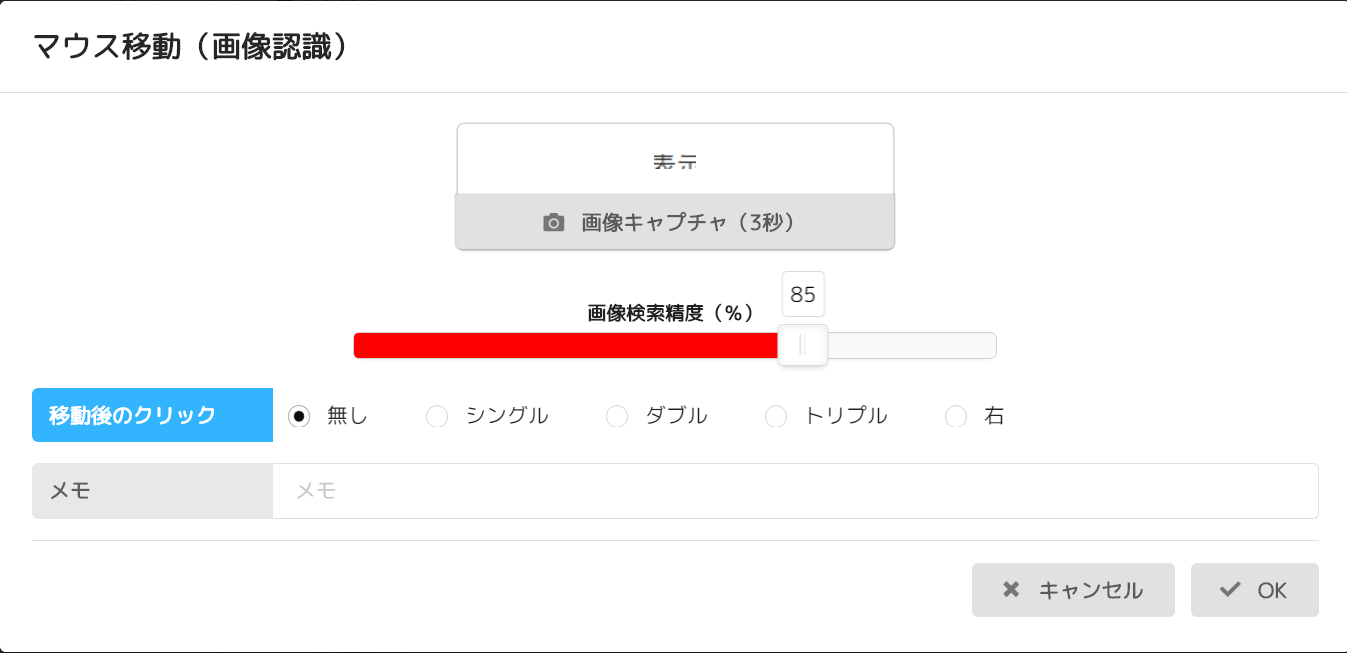
Task: Select the 右 click radio button
Action: [x=956, y=416]
